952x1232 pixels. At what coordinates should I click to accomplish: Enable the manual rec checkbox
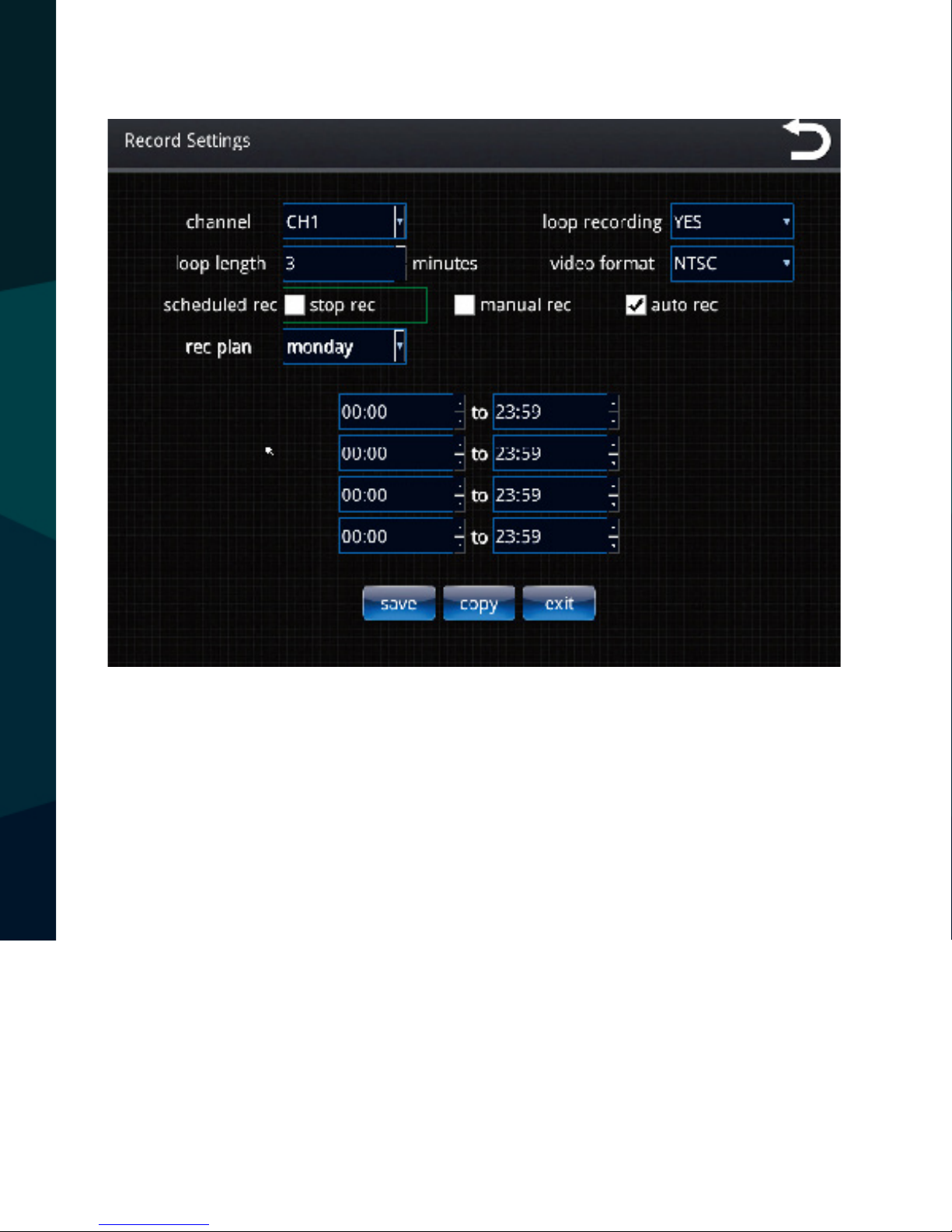[465, 305]
